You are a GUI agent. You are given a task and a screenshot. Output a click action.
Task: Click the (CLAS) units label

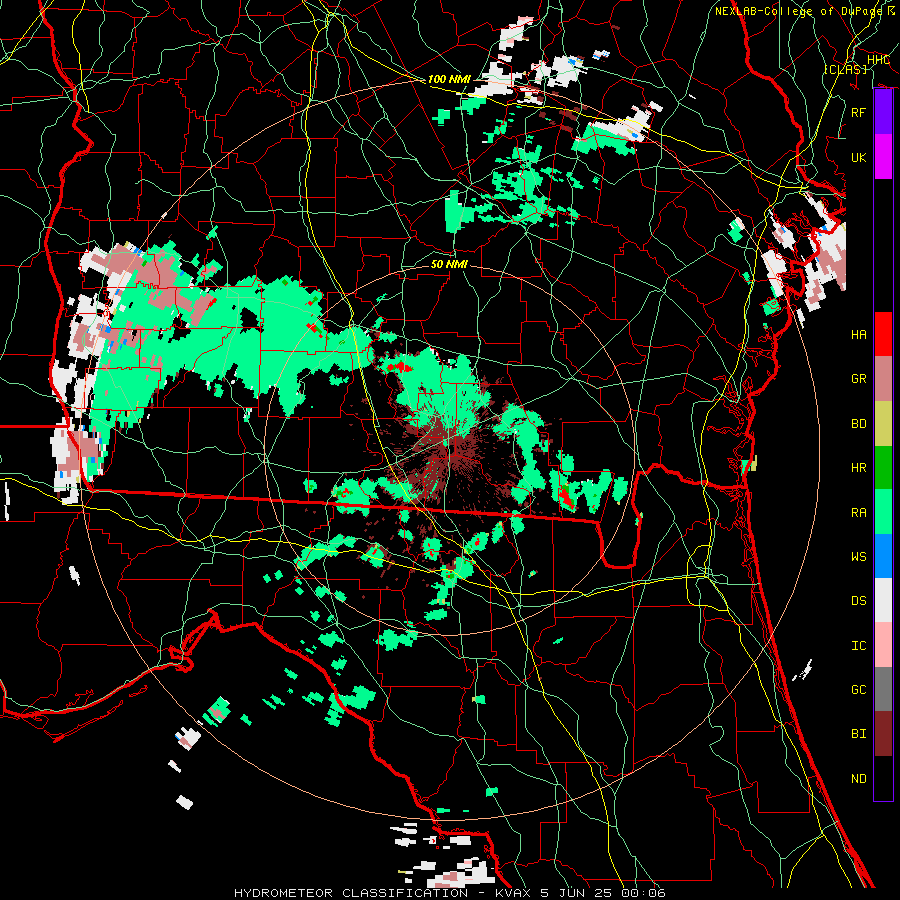coord(845,69)
